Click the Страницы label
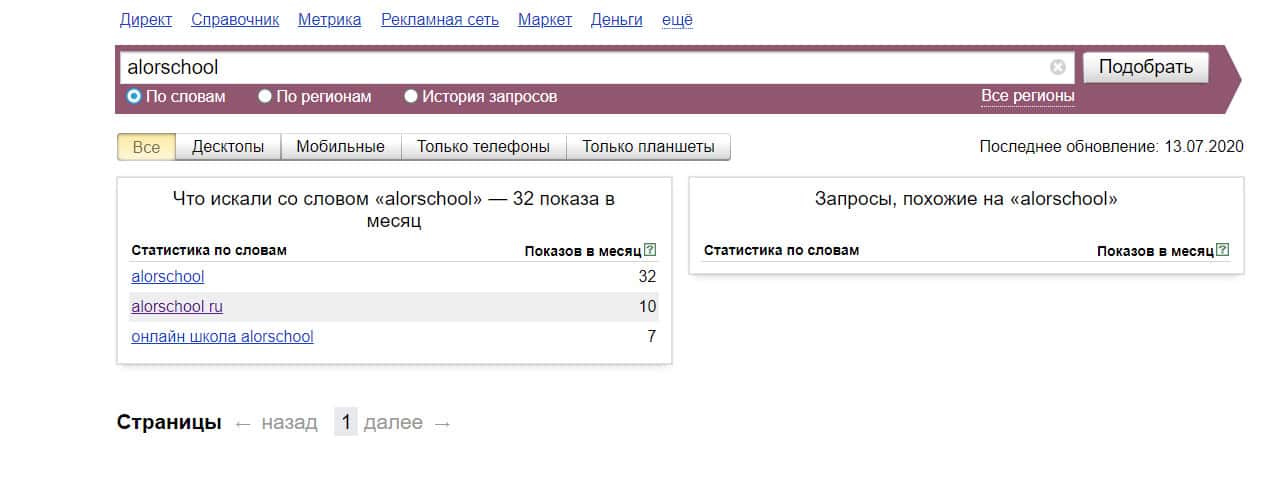1271x496 pixels. click(169, 422)
